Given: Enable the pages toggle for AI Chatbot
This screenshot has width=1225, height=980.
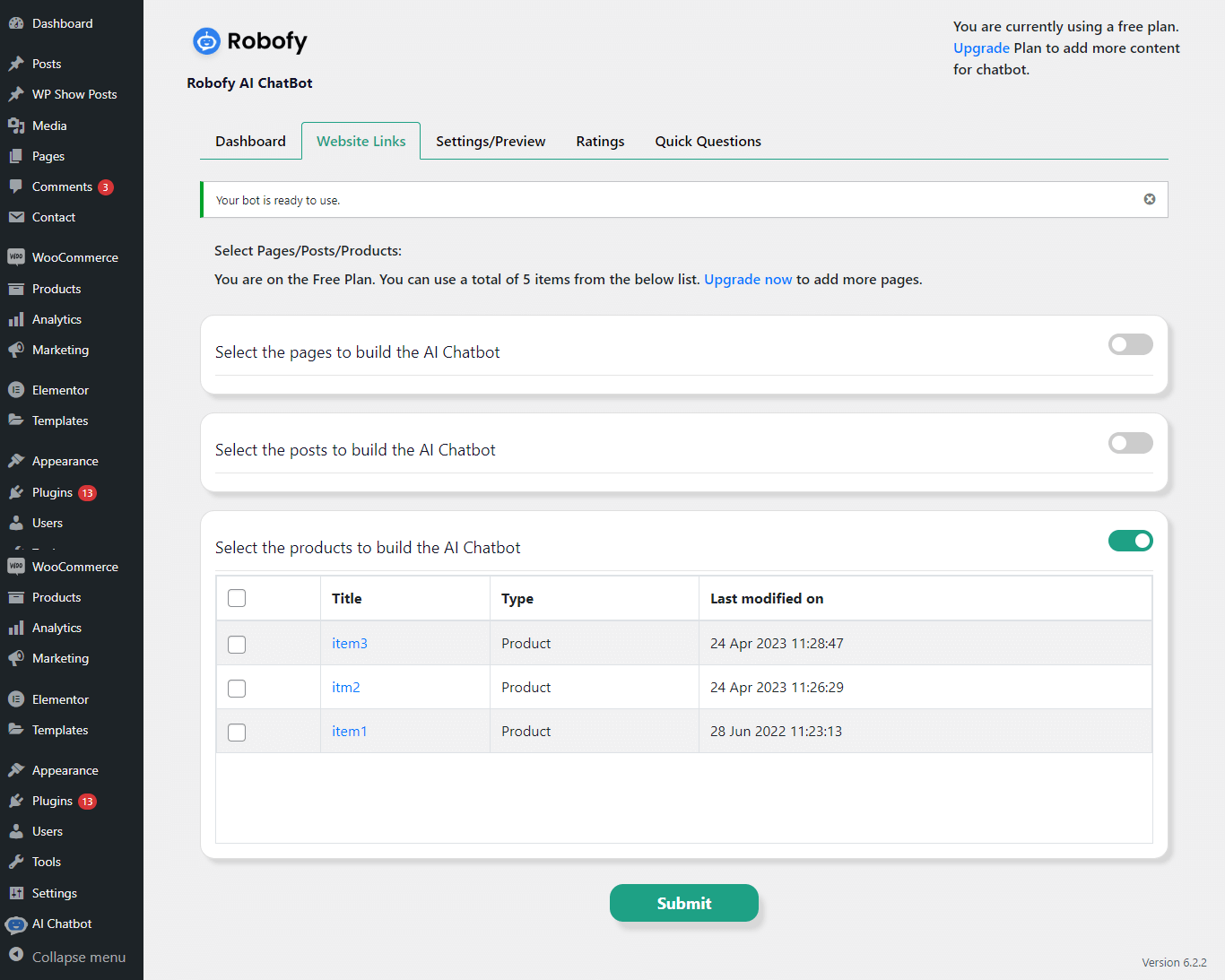Looking at the screenshot, I should (x=1130, y=344).
